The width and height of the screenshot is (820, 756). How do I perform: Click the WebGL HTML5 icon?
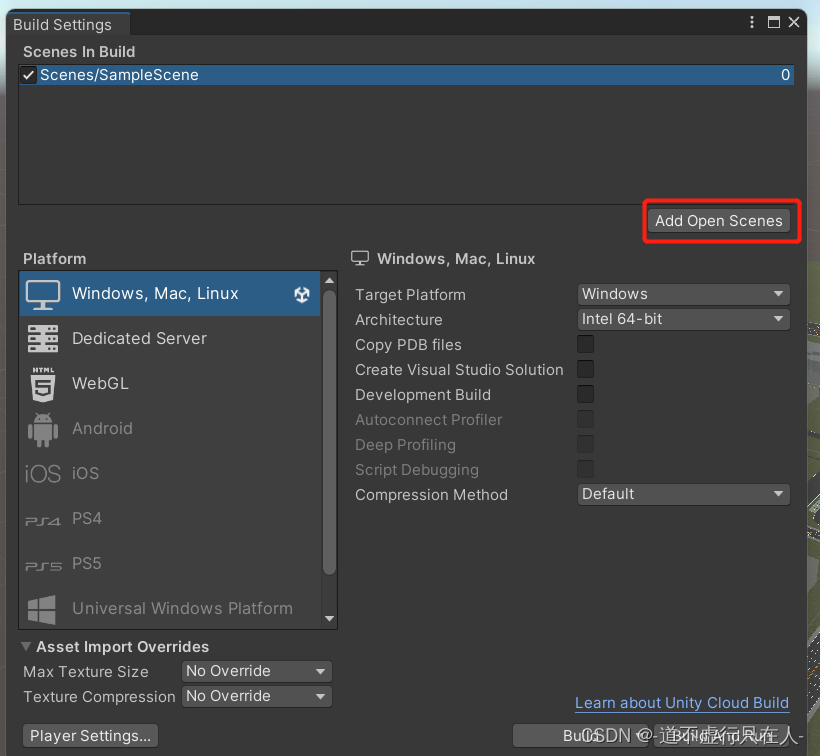(43, 384)
